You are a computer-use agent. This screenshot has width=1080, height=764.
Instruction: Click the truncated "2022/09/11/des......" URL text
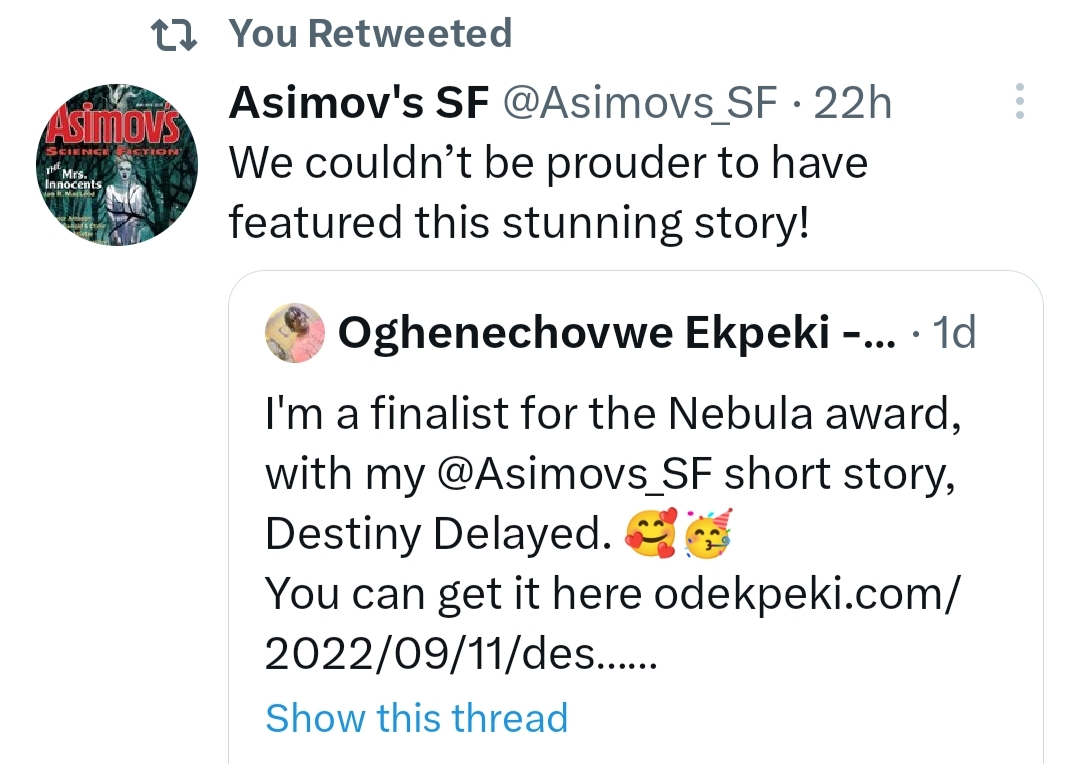(x=460, y=656)
